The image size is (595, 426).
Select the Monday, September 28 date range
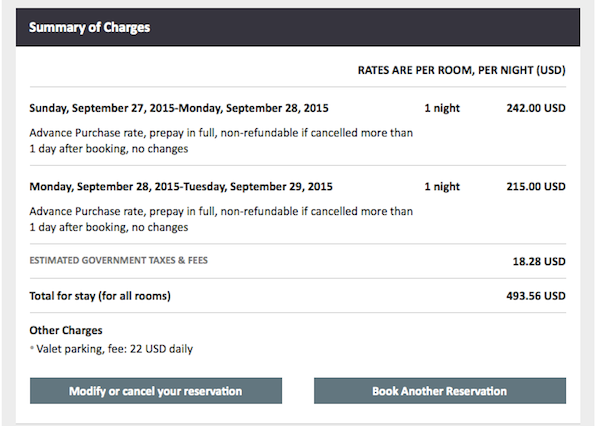(181, 187)
